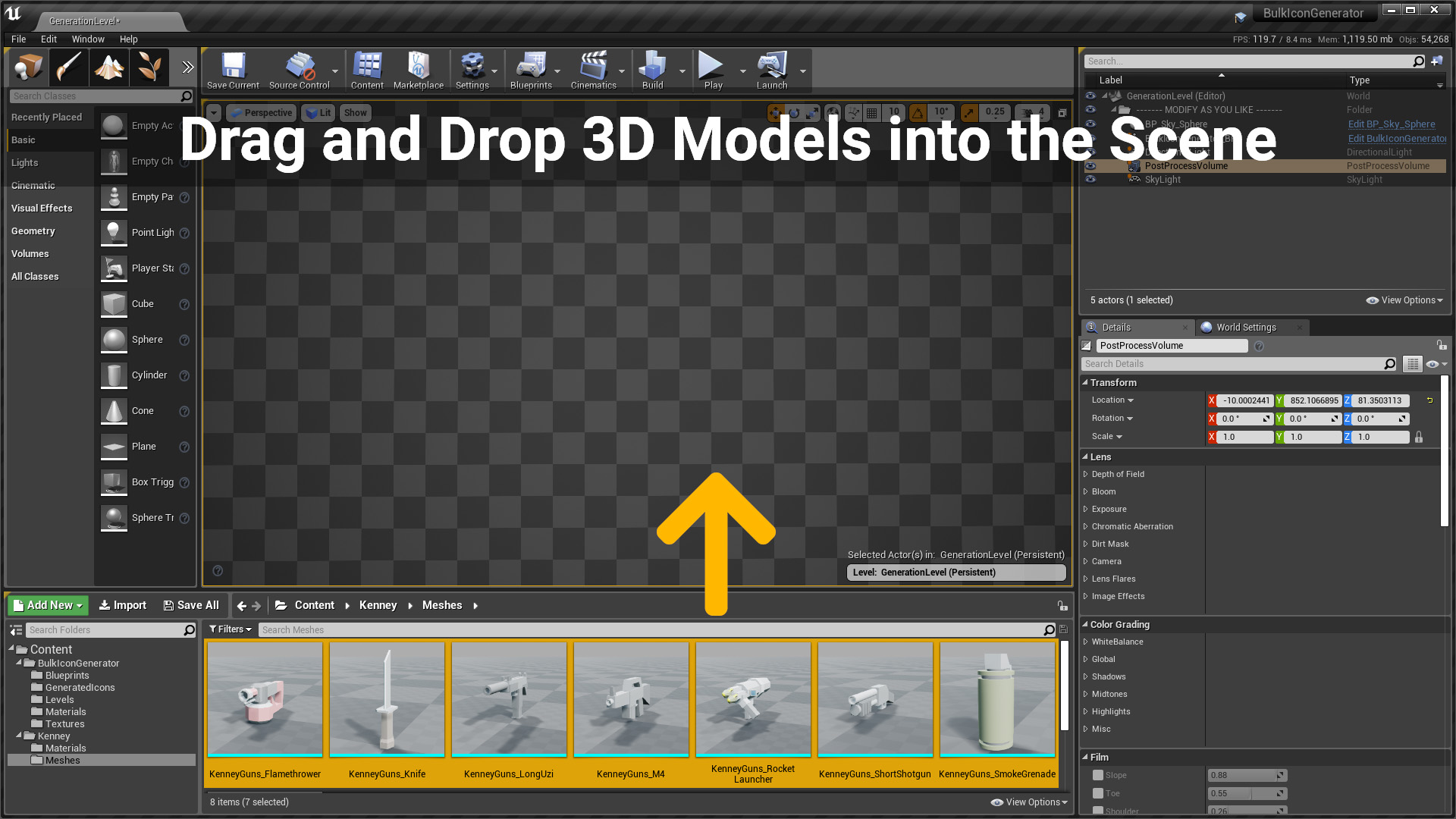Enable the Toe checkbox under Film
Viewport: 1456px width, 819px height.
(1098, 793)
